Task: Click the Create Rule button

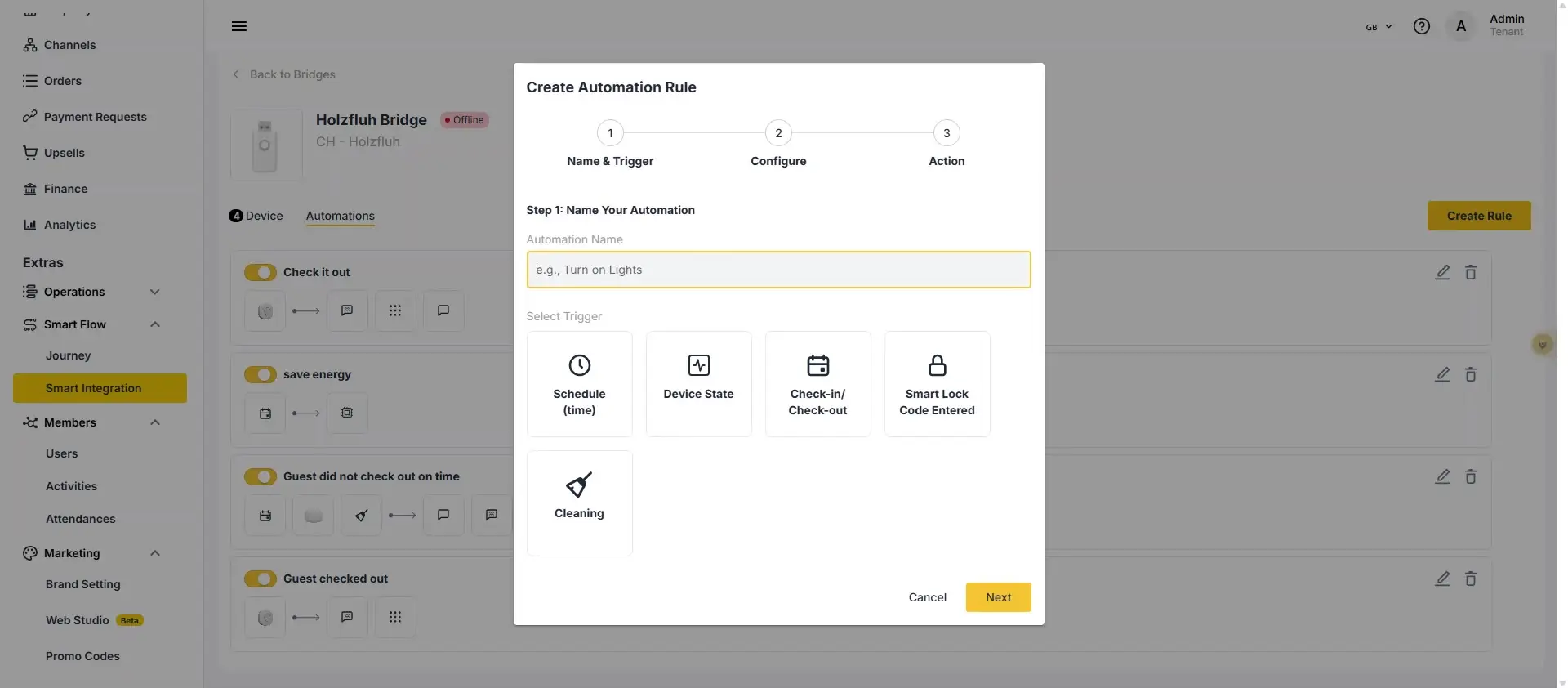Action: coord(1479,216)
